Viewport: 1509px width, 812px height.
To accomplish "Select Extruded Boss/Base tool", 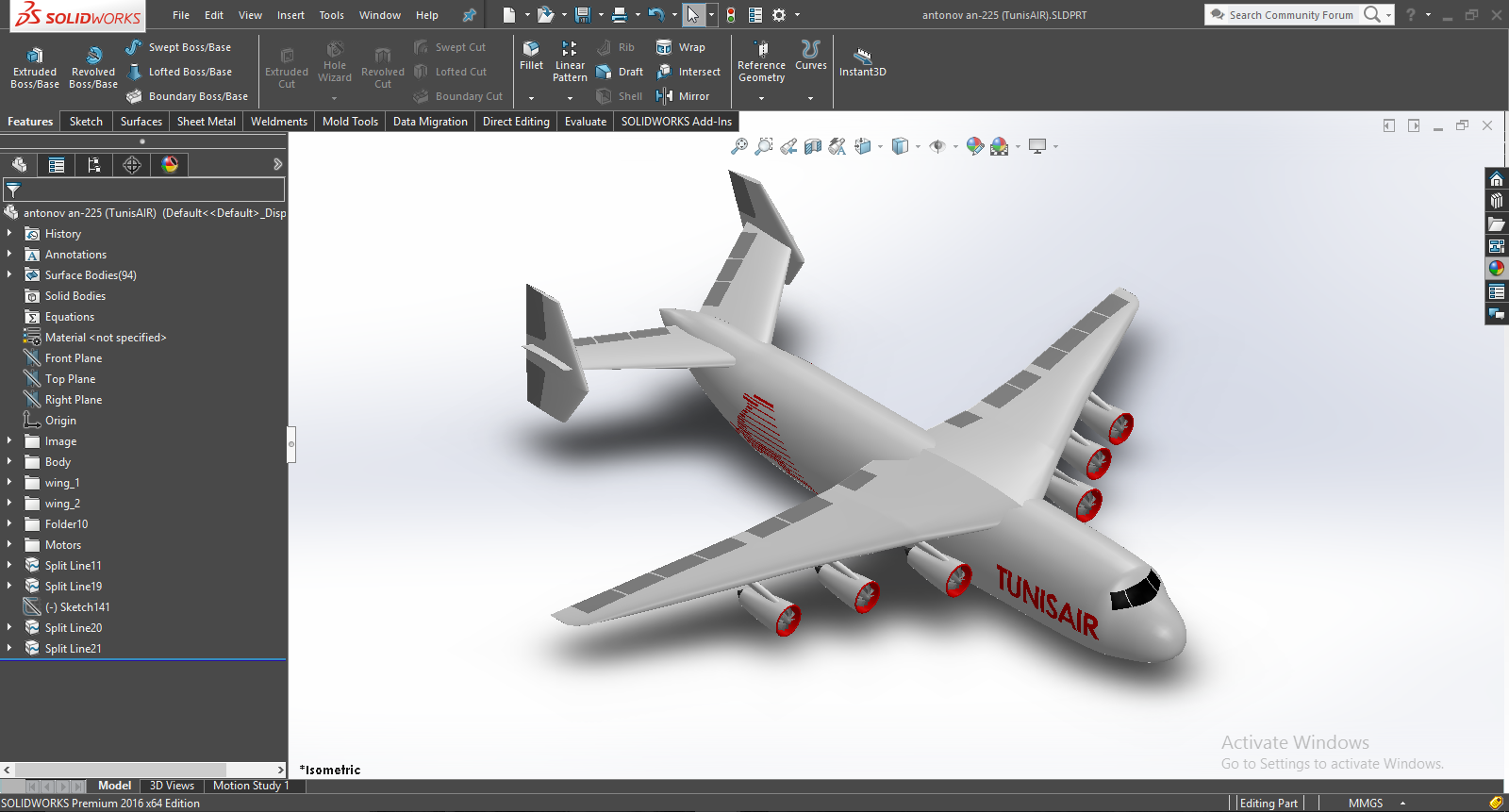I will tap(35, 66).
